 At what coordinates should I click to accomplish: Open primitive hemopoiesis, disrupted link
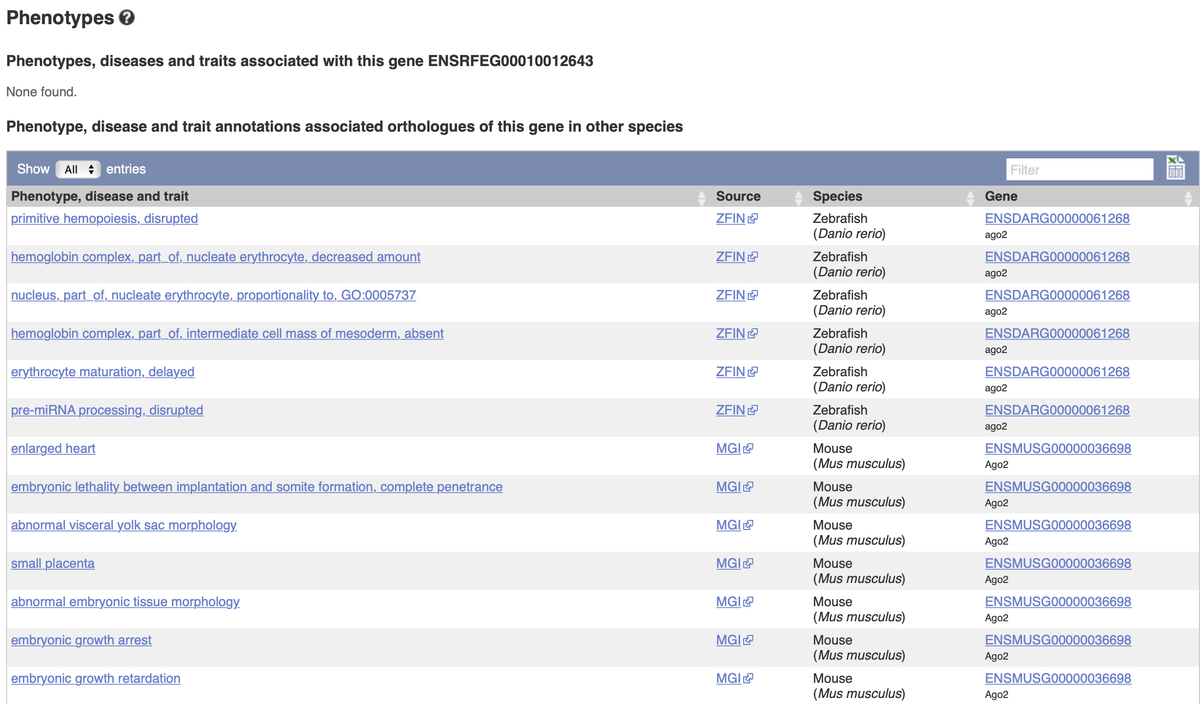[x=104, y=218]
